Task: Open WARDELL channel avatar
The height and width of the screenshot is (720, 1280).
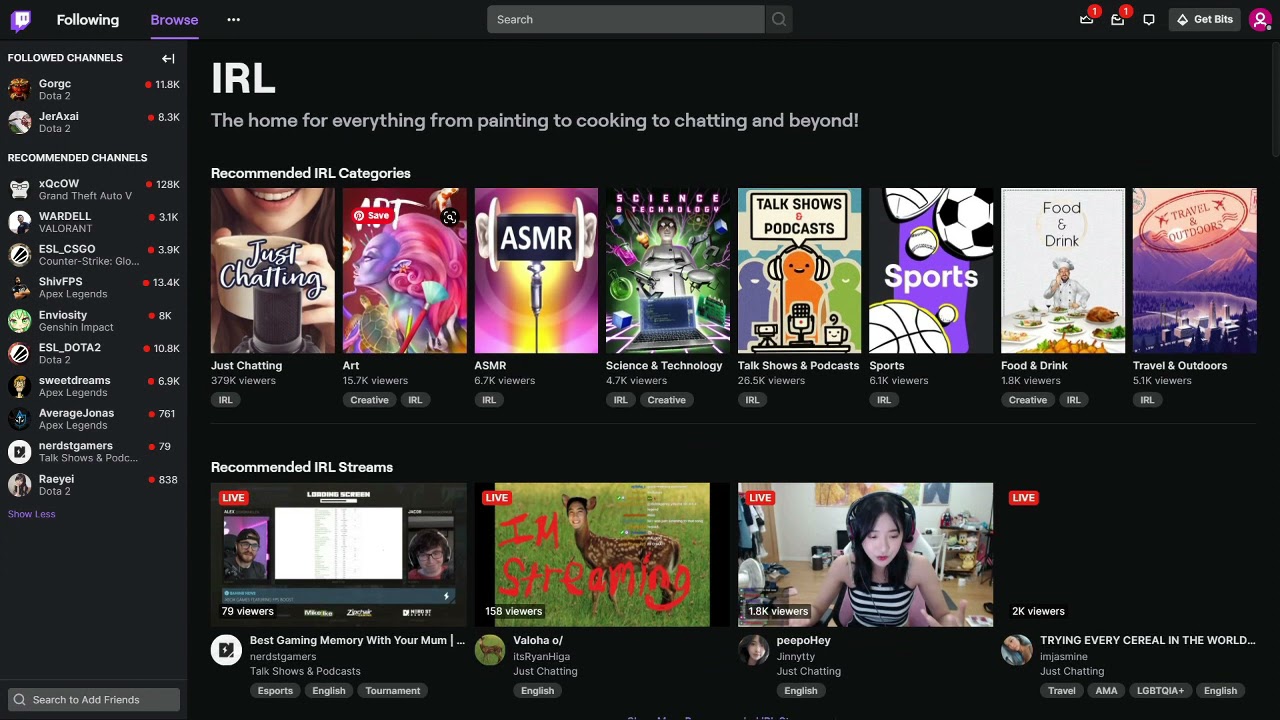Action: [19, 222]
